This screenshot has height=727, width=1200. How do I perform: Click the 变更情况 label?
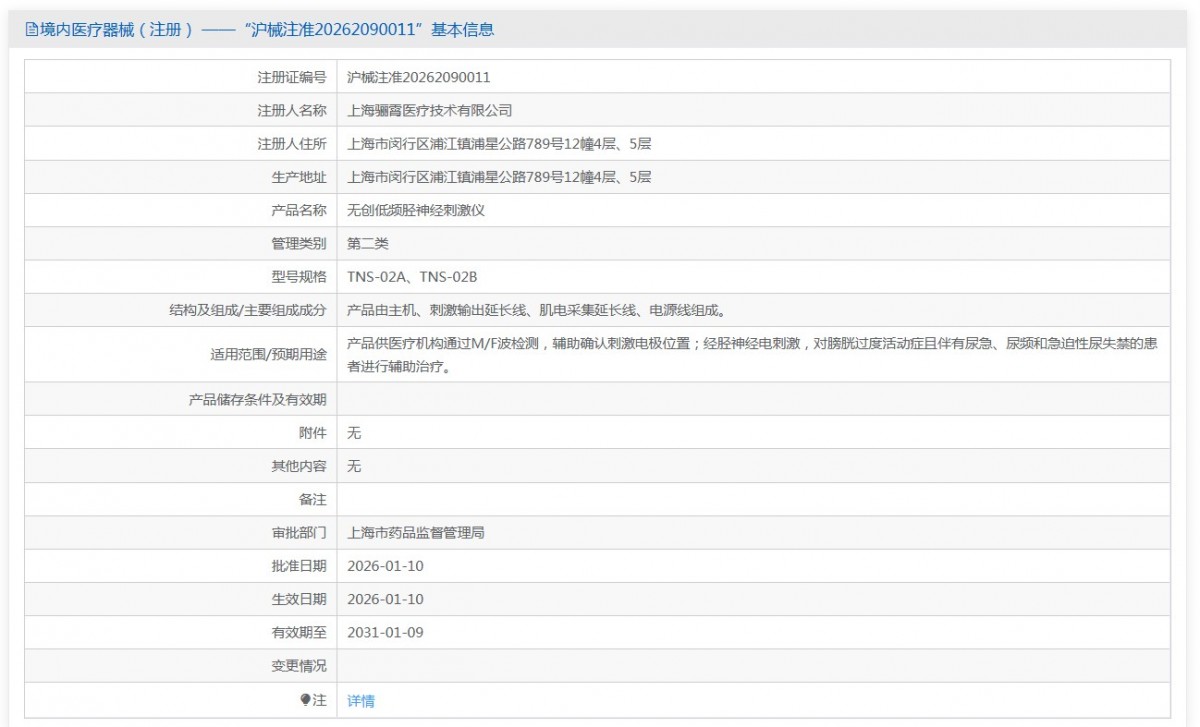point(299,666)
